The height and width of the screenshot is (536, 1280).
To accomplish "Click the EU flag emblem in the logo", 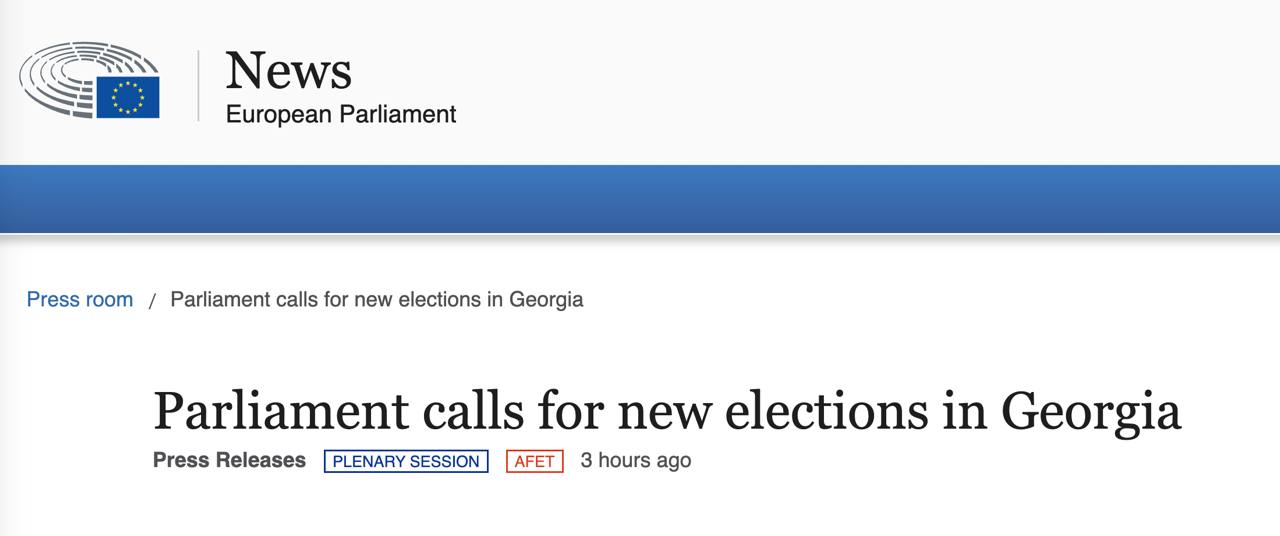I will (x=127, y=97).
